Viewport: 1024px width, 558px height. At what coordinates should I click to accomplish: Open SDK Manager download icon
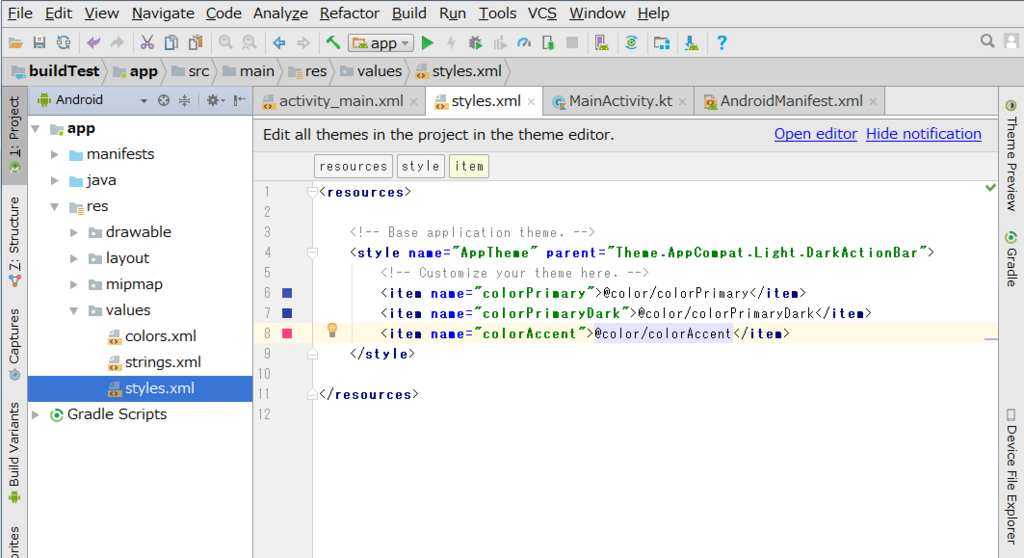[692, 43]
